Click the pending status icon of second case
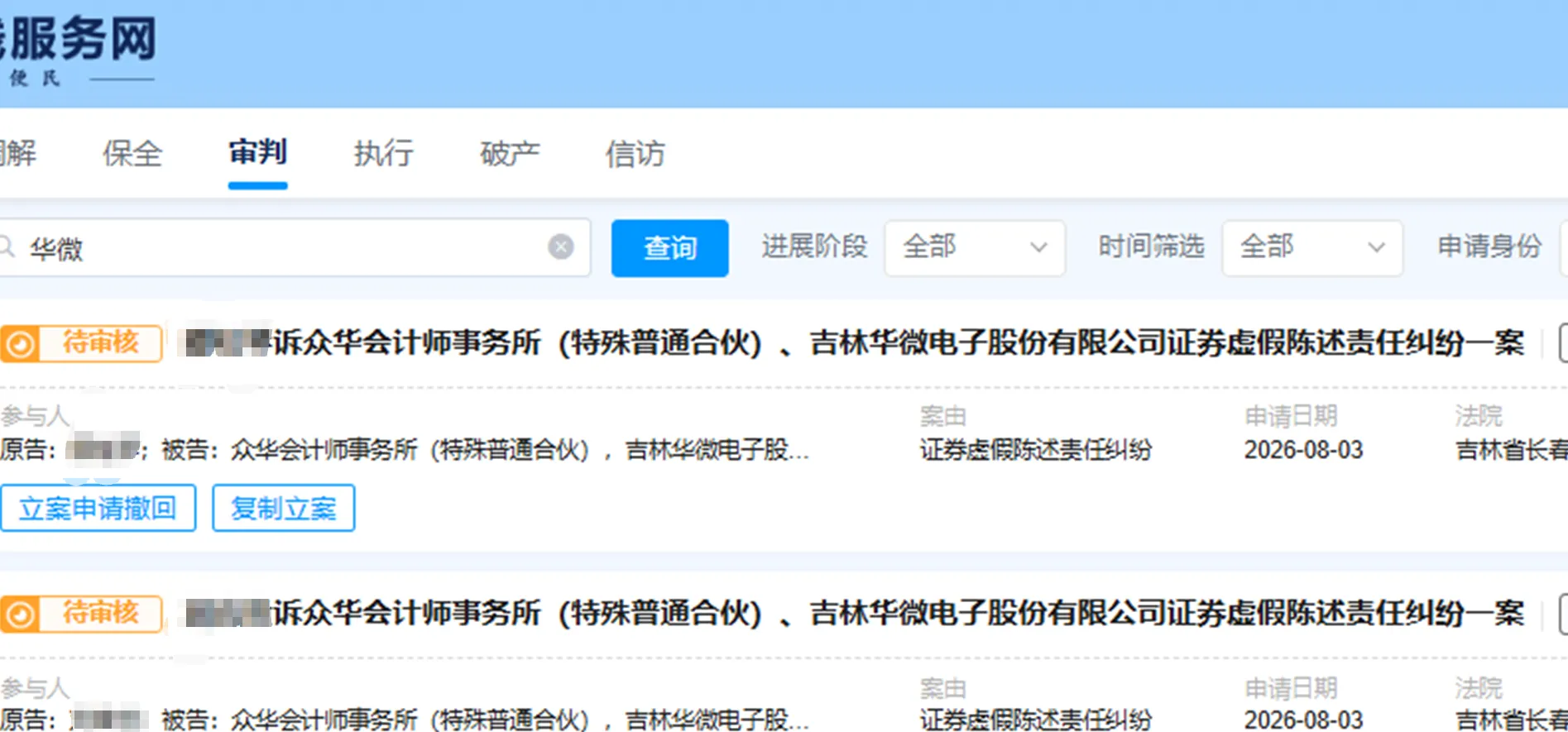The height and width of the screenshot is (732, 1568). [x=20, y=615]
